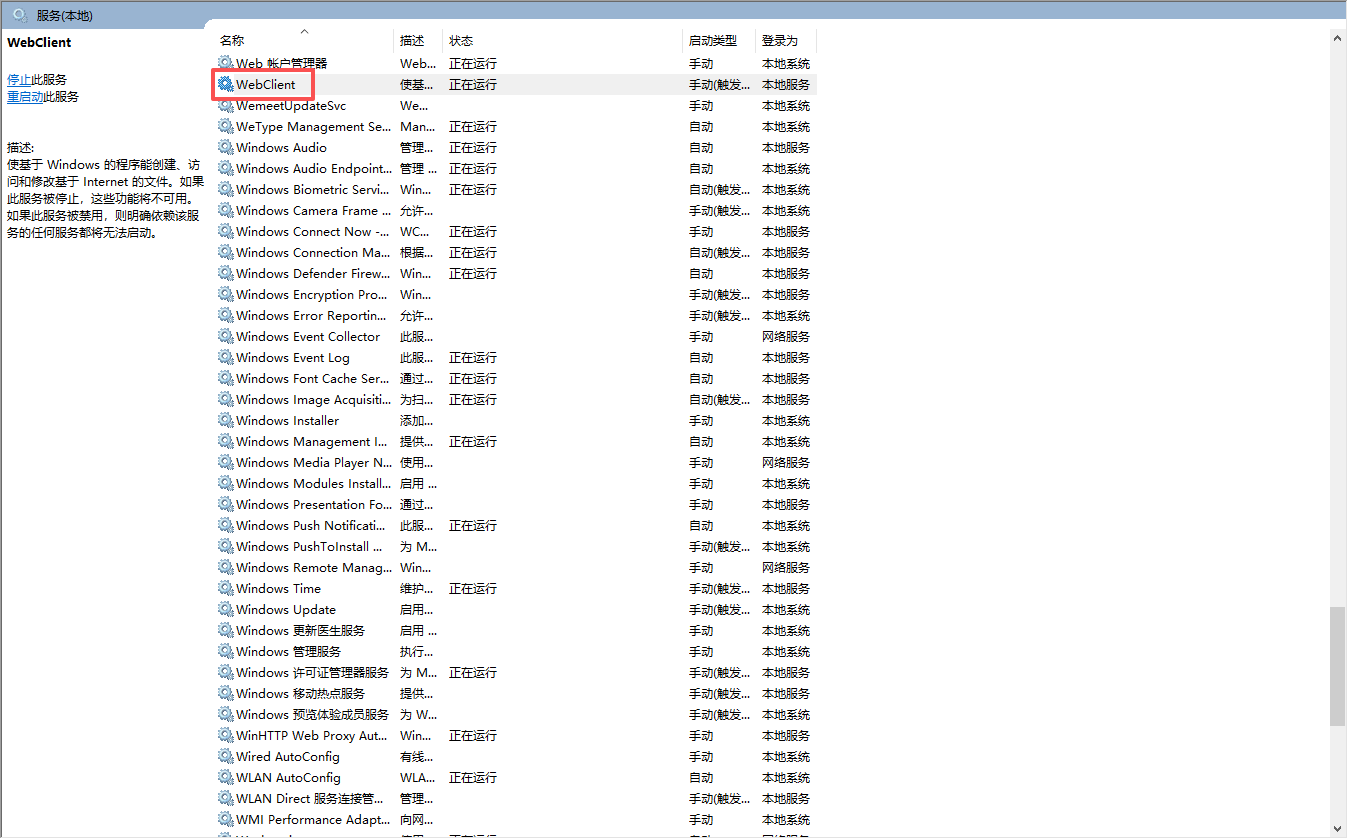1348x839 pixels.
Task: Click the gear icon next to Windows Audio
Action: pyautogui.click(x=226, y=148)
